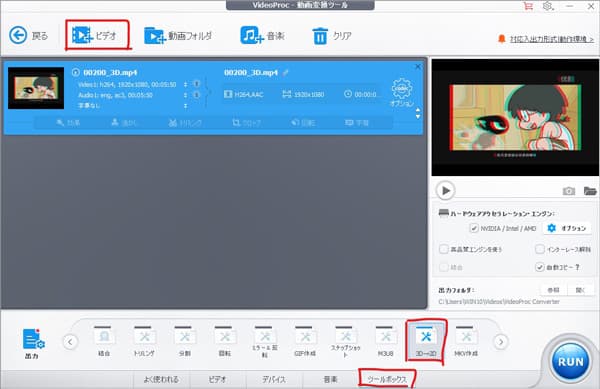Switch to the 音楽 bottom tab
This screenshot has width=600, height=389.
pos(330,379)
